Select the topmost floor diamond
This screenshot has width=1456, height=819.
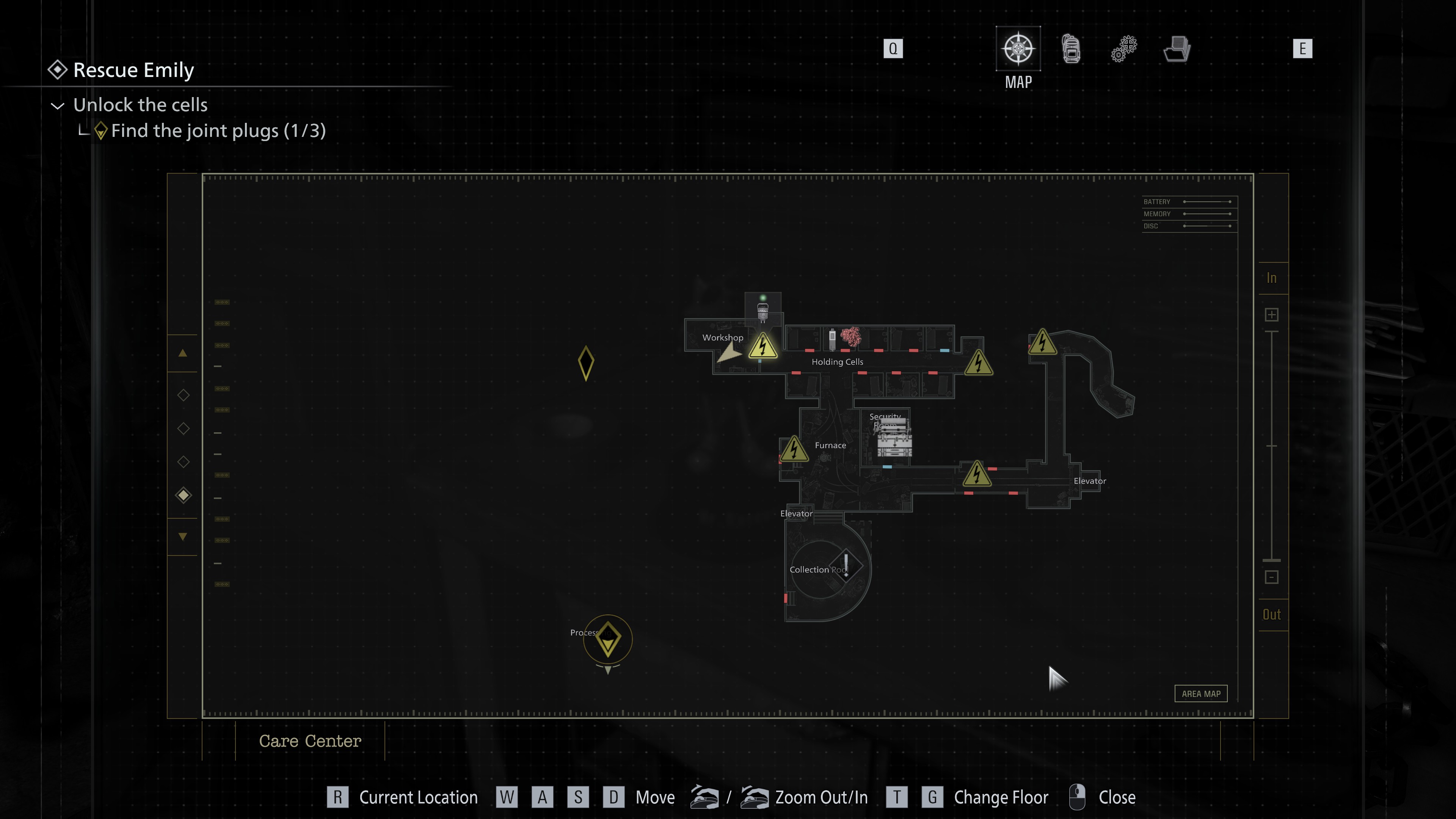tap(183, 395)
